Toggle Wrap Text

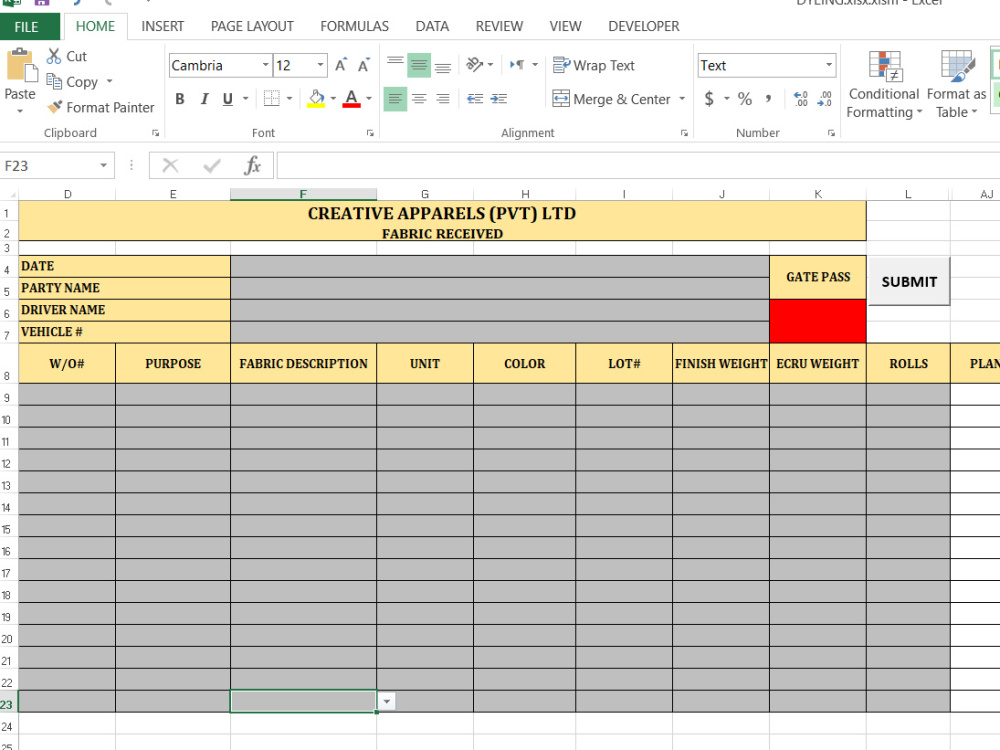[x=594, y=65]
